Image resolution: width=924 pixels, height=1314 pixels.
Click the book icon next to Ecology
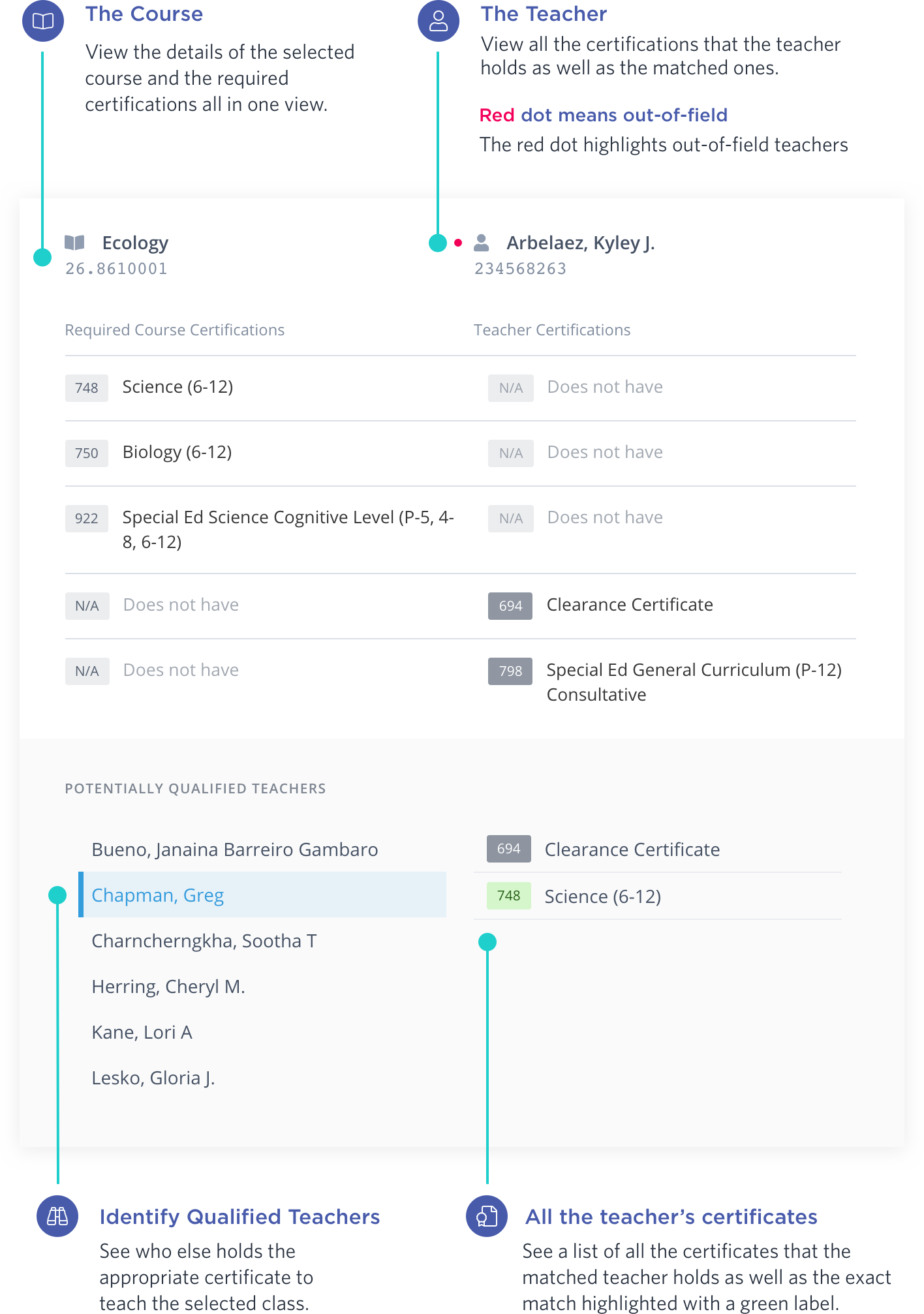[x=74, y=243]
